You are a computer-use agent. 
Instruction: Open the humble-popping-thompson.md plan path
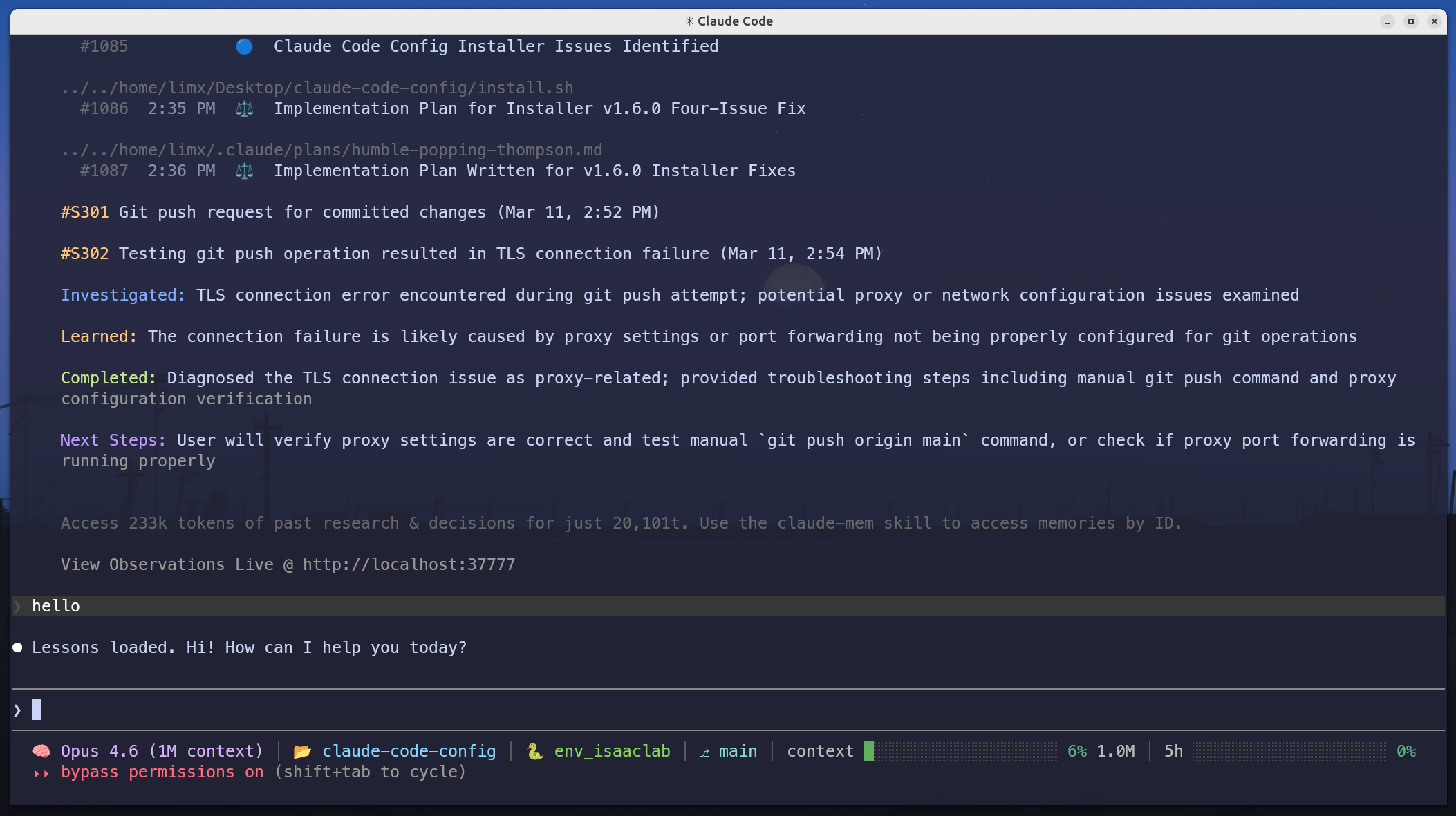[332, 150]
